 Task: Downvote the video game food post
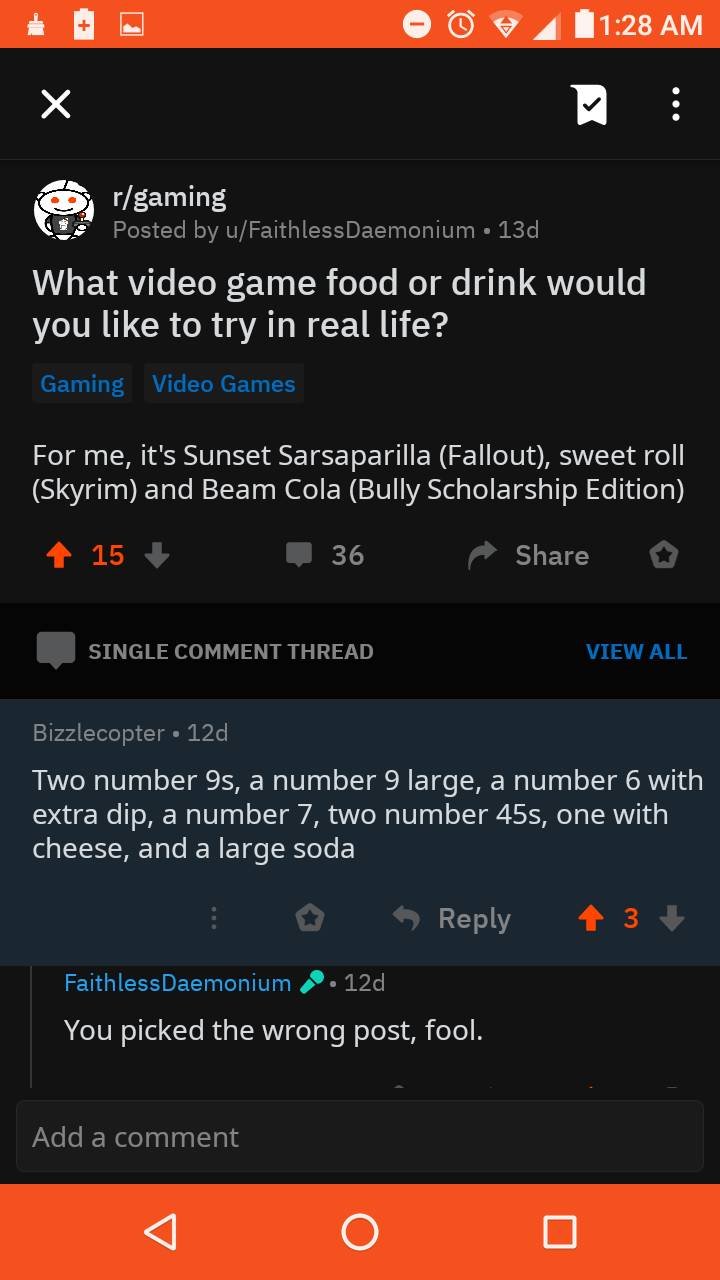click(x=157, y=557)
